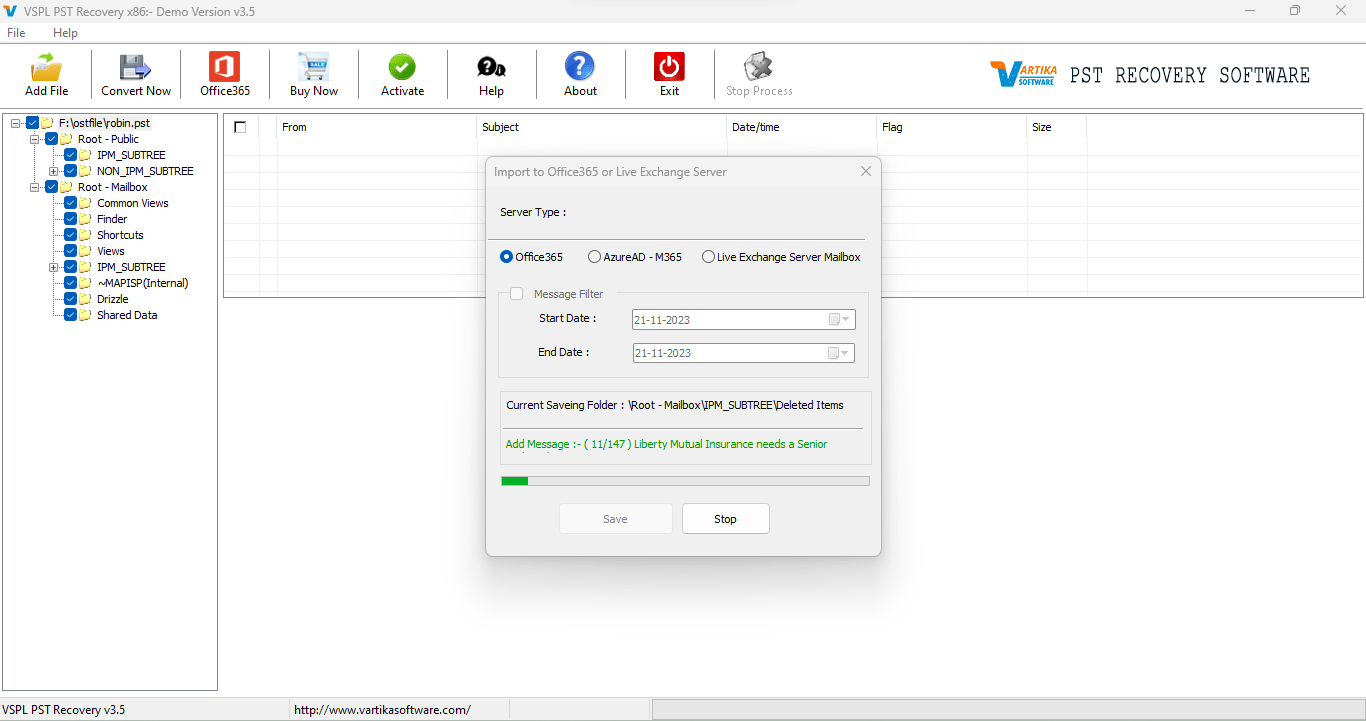Click the VSPL app icon in title bar
Viewport: 1366px width, 721px height.
tap(11, 11)
